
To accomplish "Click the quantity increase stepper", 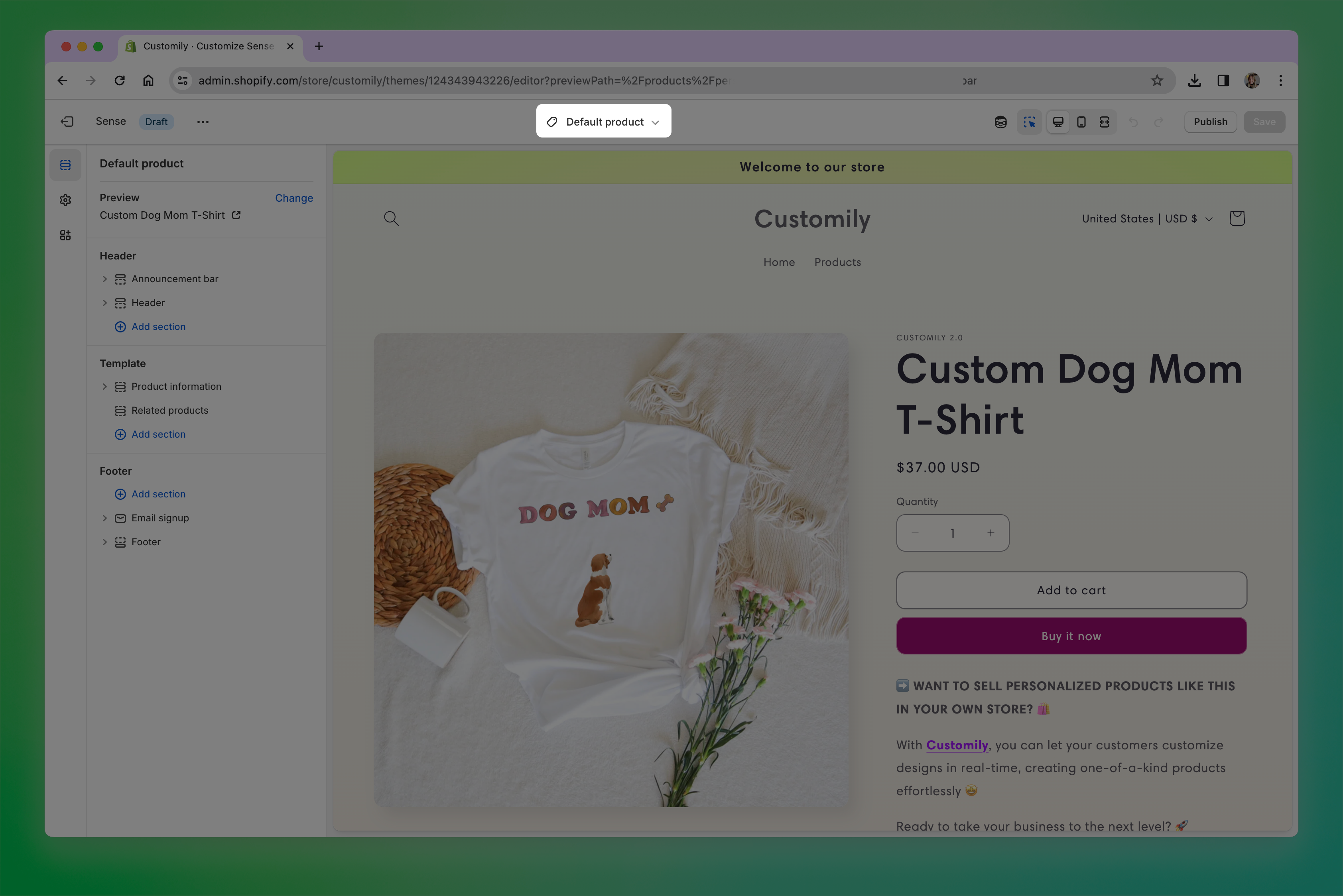I will pos(991,532).
